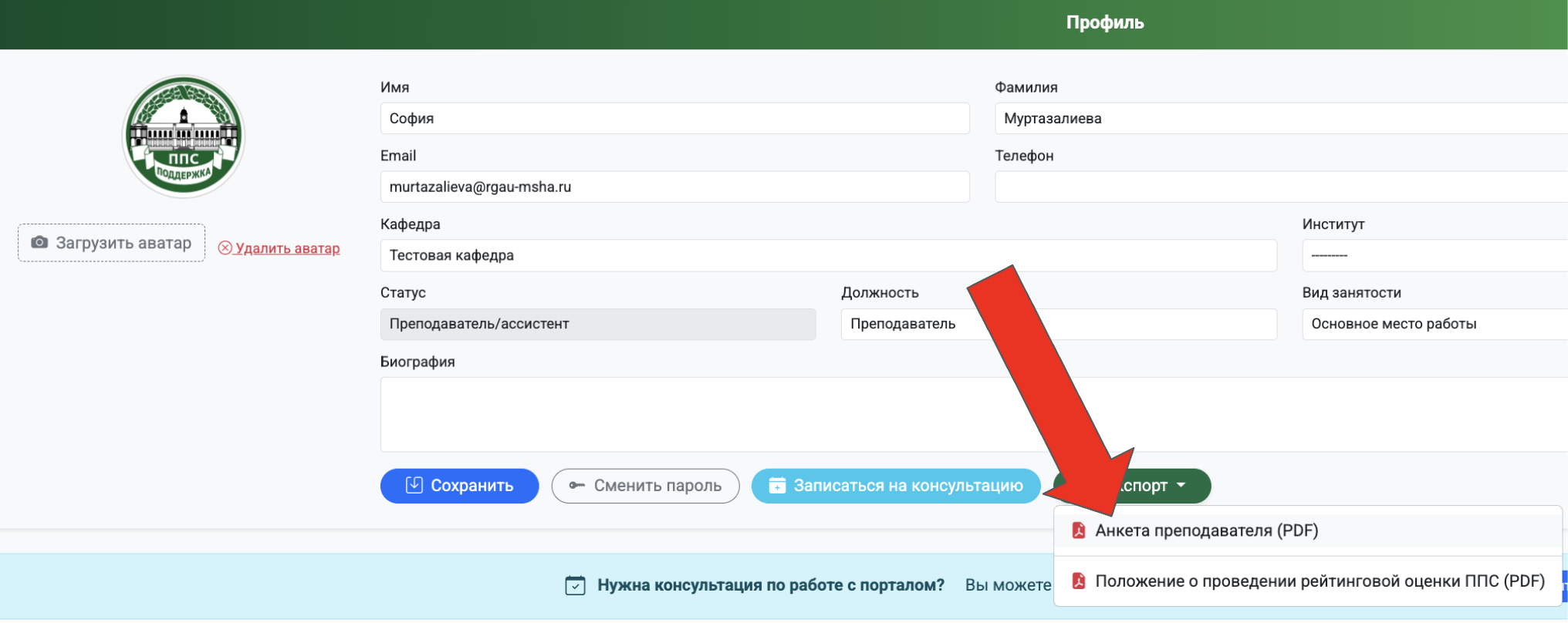Follow the Удалить аватар link
The image size is (1568, 623).
click(287, 248)
